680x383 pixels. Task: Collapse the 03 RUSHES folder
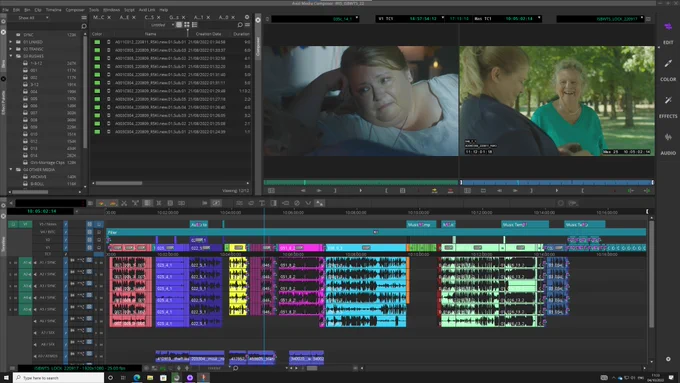[11, 56]
